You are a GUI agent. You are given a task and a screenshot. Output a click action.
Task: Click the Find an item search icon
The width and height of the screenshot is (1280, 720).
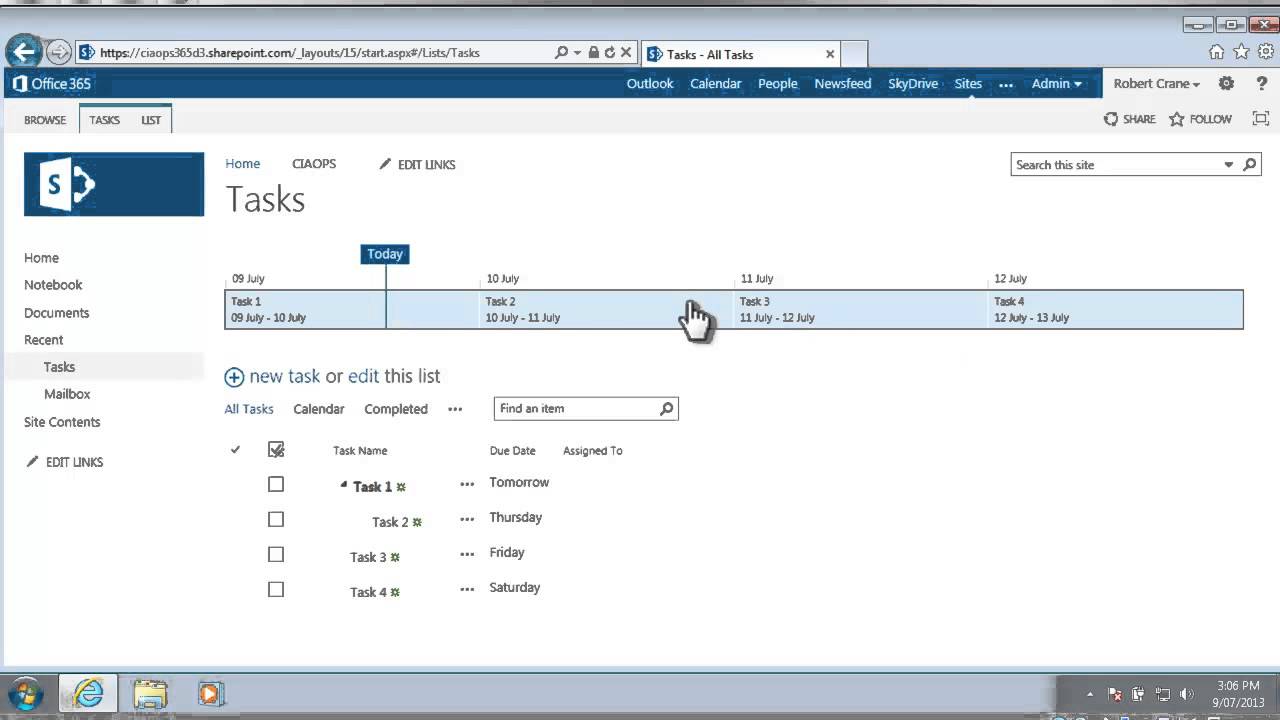tap(667, 409)
